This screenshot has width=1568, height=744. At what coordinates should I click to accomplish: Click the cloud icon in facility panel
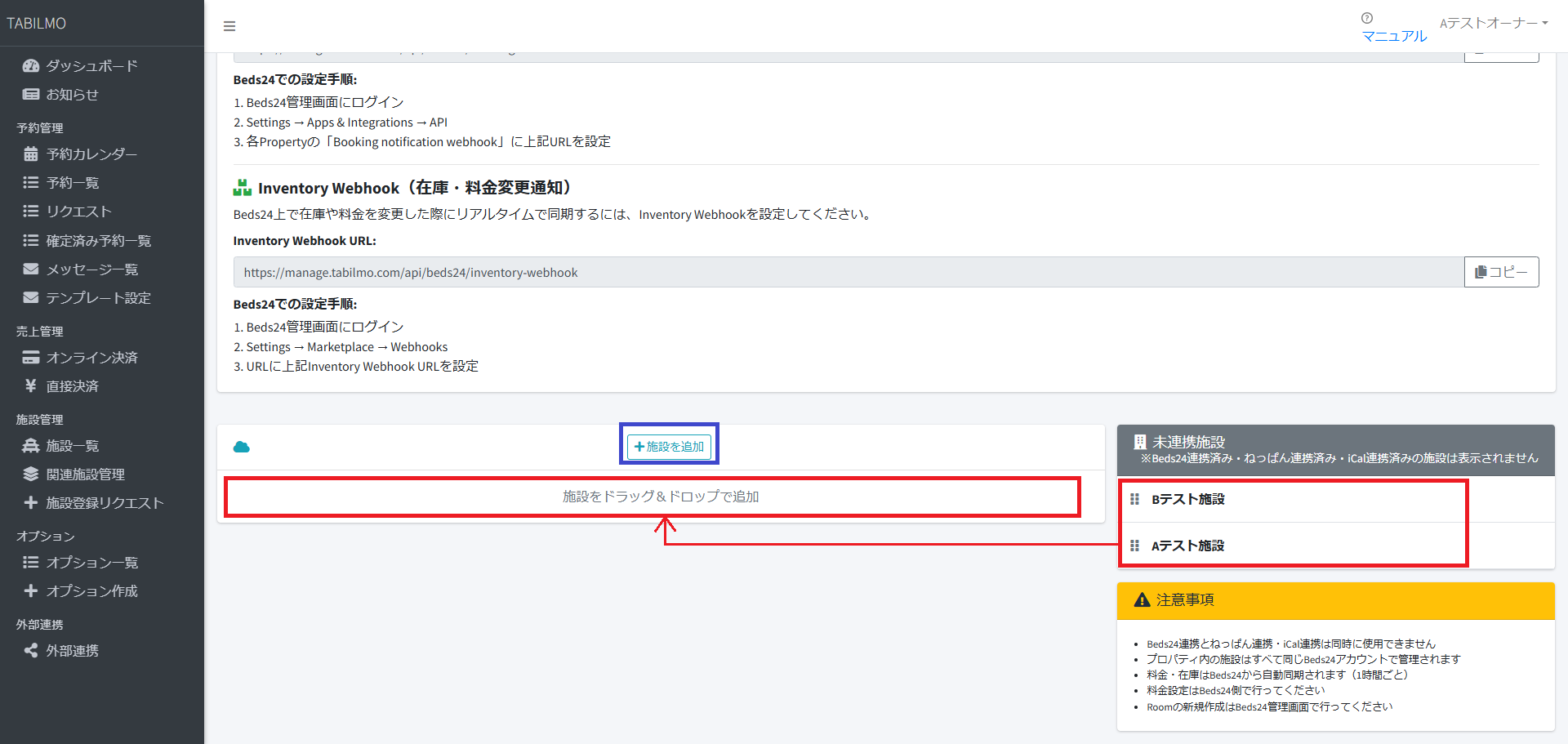(242, 447)
